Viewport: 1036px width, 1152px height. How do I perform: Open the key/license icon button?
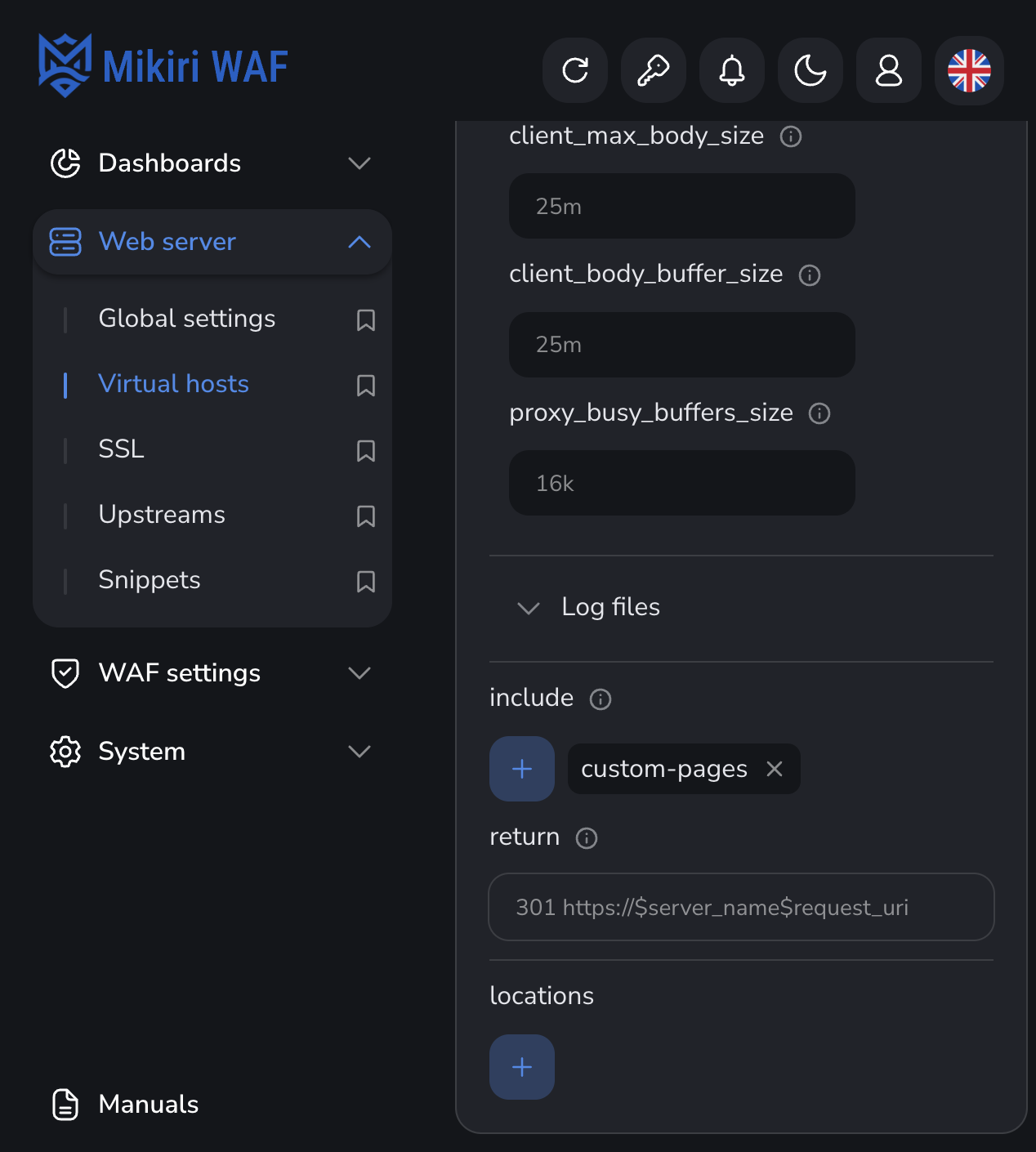point(654,70)
